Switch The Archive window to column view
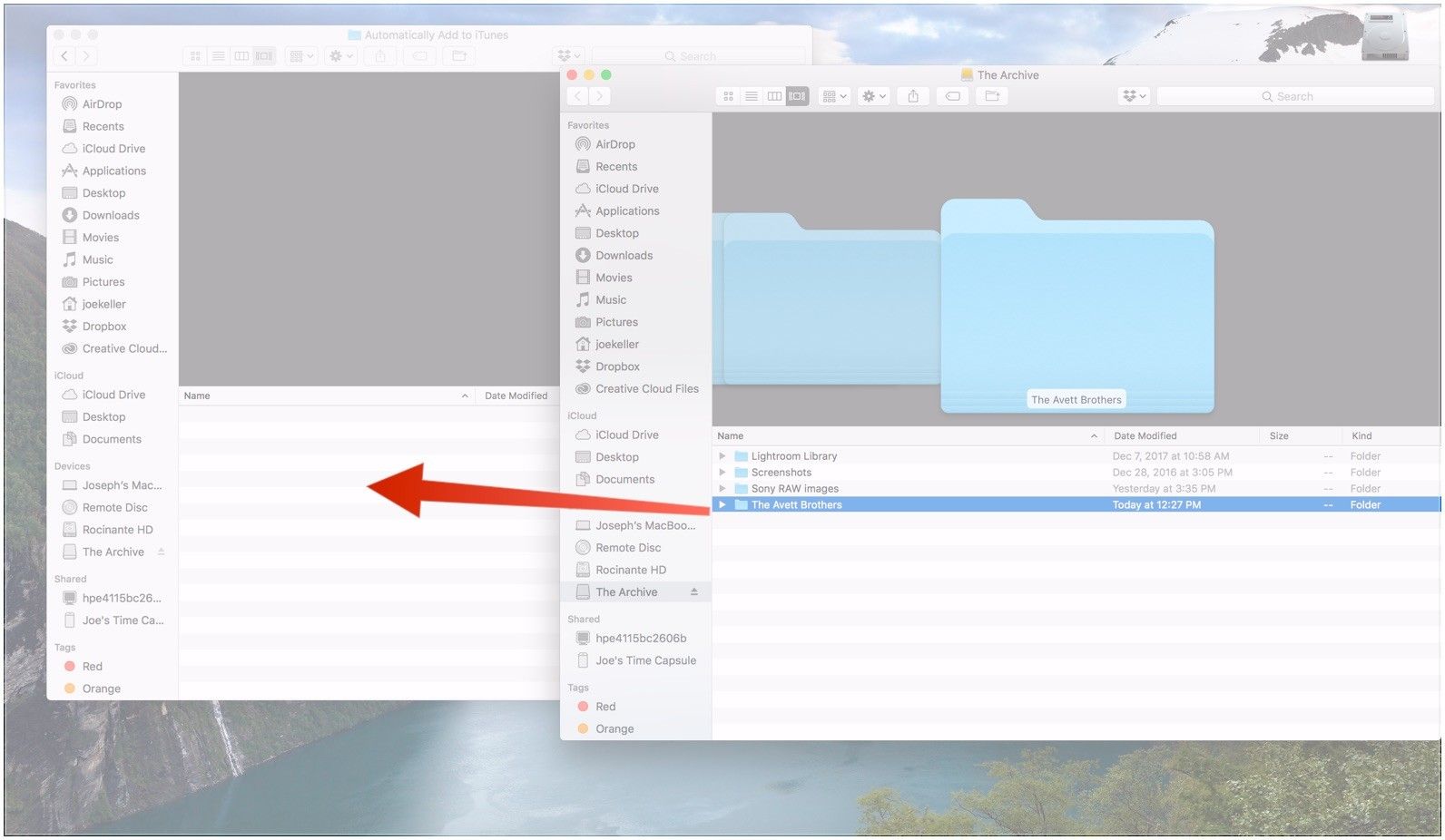 (x=774, y=96)
